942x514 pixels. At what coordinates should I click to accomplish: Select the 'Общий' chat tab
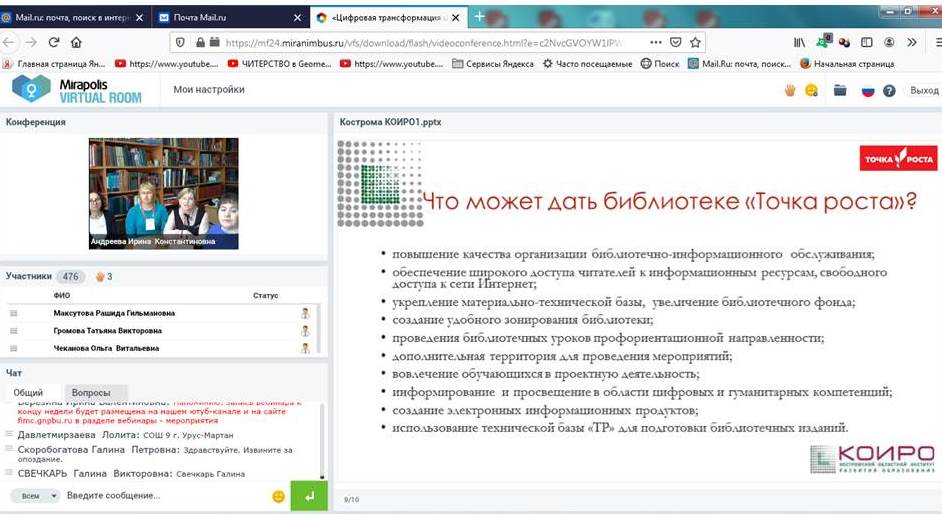click(28, 392)
